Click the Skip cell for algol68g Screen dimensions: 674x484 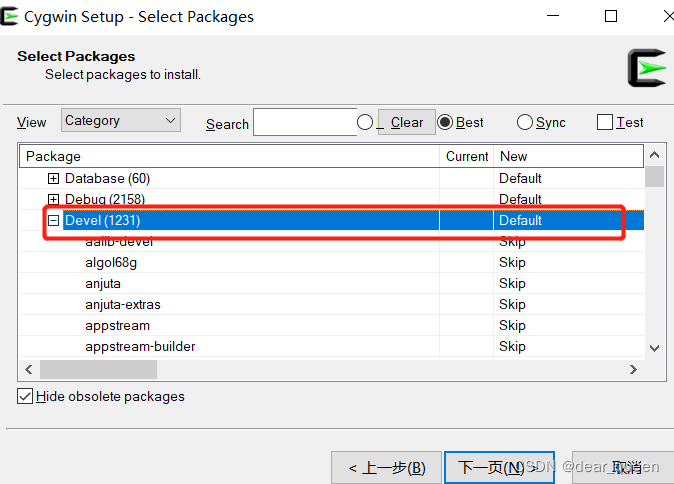[x=512, y=262]
